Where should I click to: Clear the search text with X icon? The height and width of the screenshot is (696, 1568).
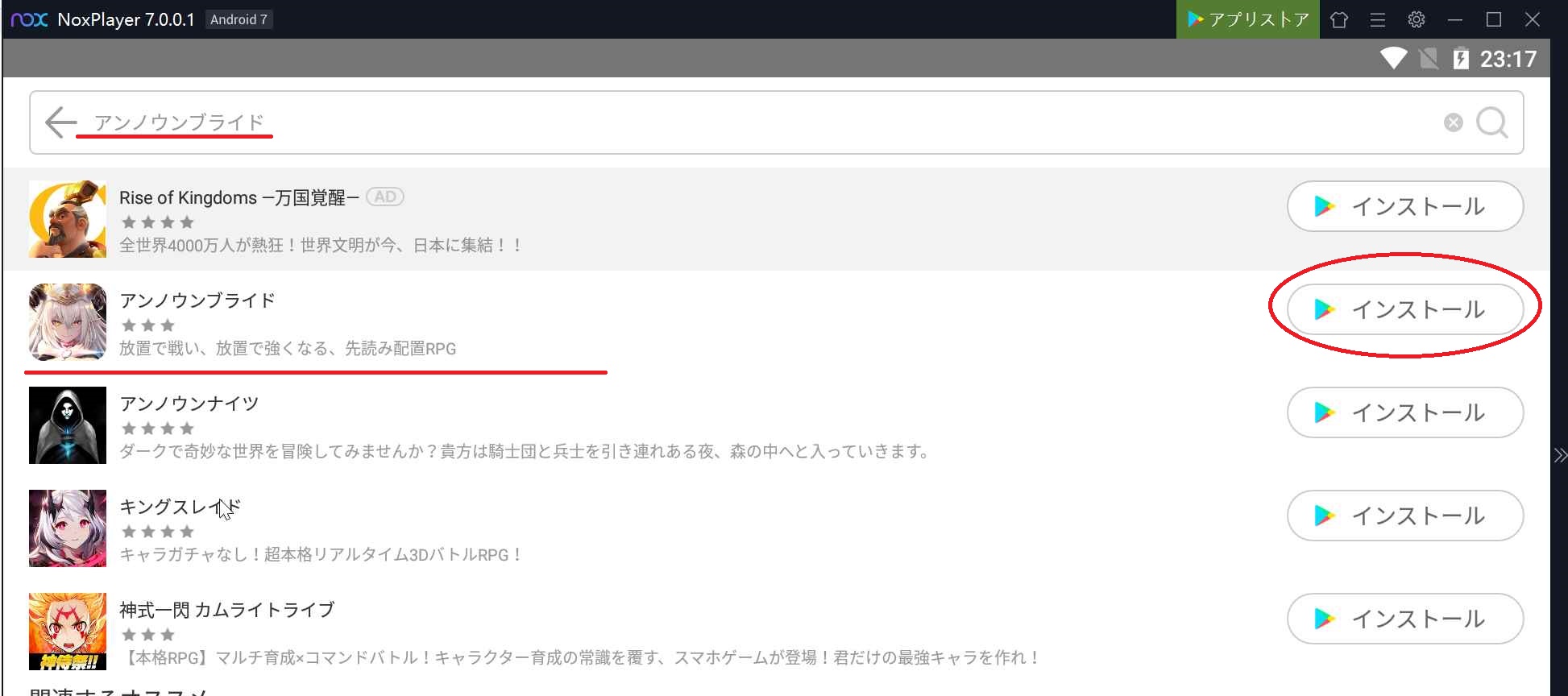click(1453, 122)
